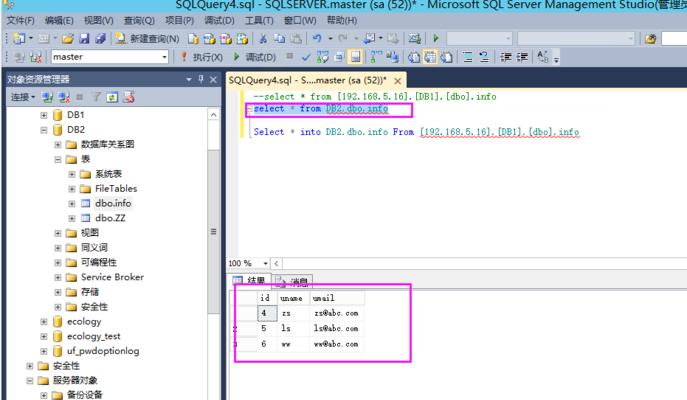Screen dimensions: 687x400
Task: Click the Disconnect icon in Object Explorer toolbar
Action: pyautogui.click(x=64, y=97)
